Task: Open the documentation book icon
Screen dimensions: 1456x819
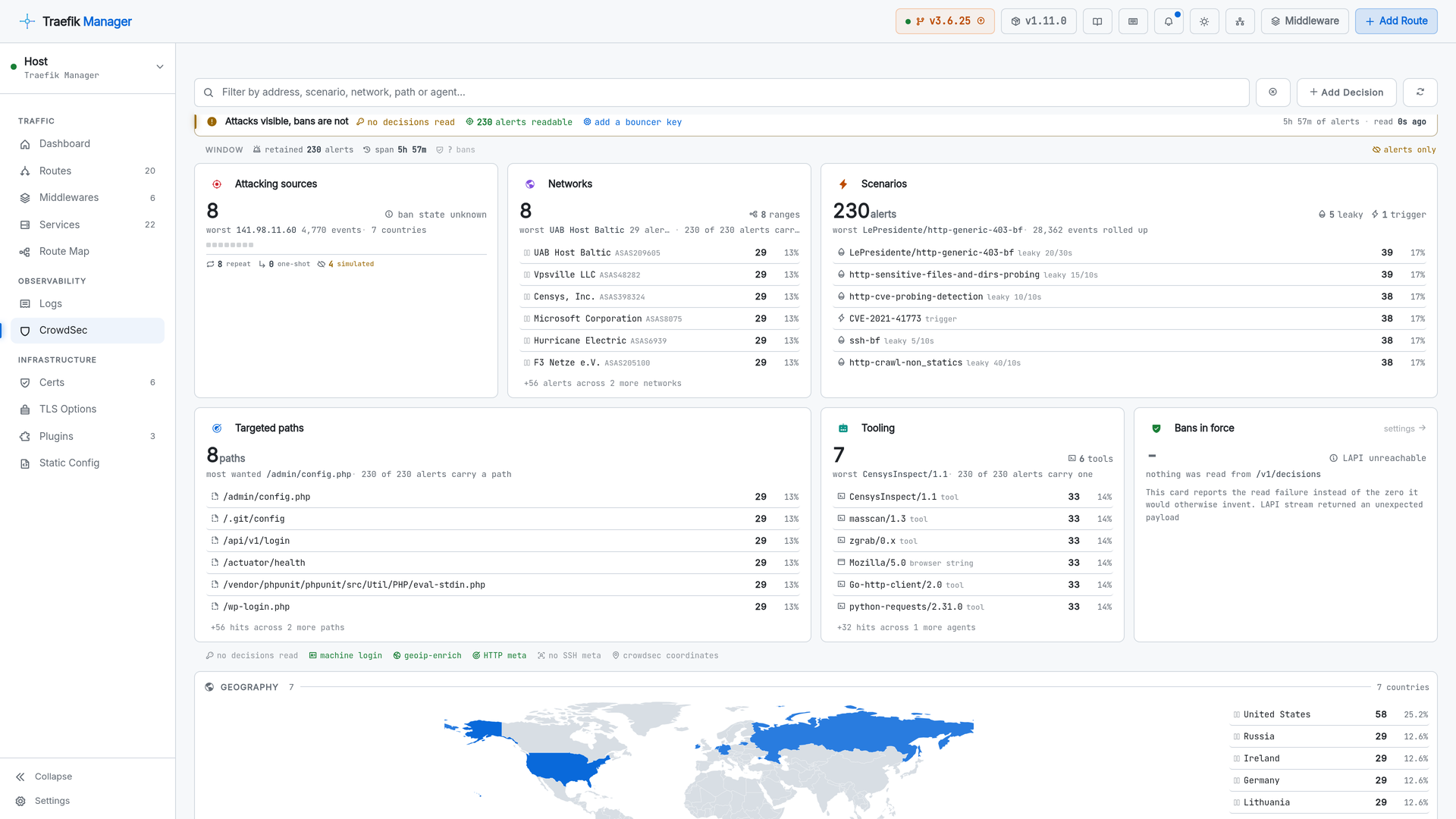Action: 1097,21
